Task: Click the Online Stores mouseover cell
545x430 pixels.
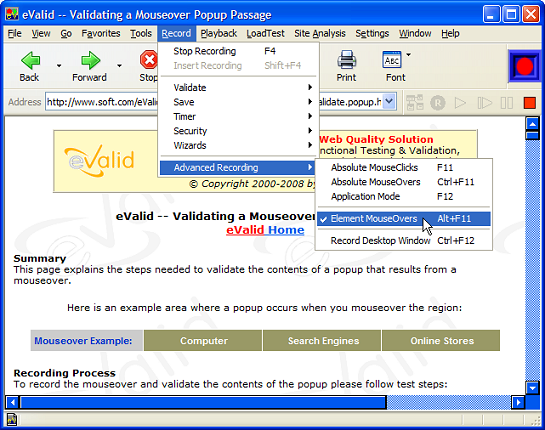Action: click(441, 341)
